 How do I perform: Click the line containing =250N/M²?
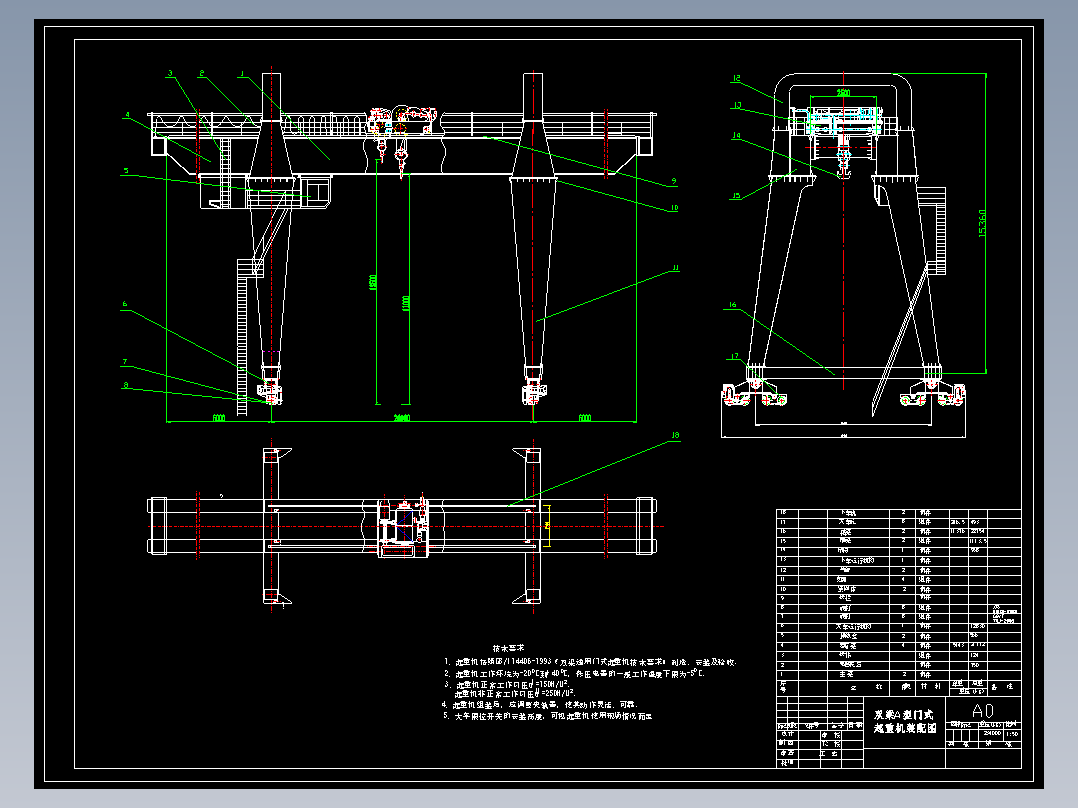[514, 694]
